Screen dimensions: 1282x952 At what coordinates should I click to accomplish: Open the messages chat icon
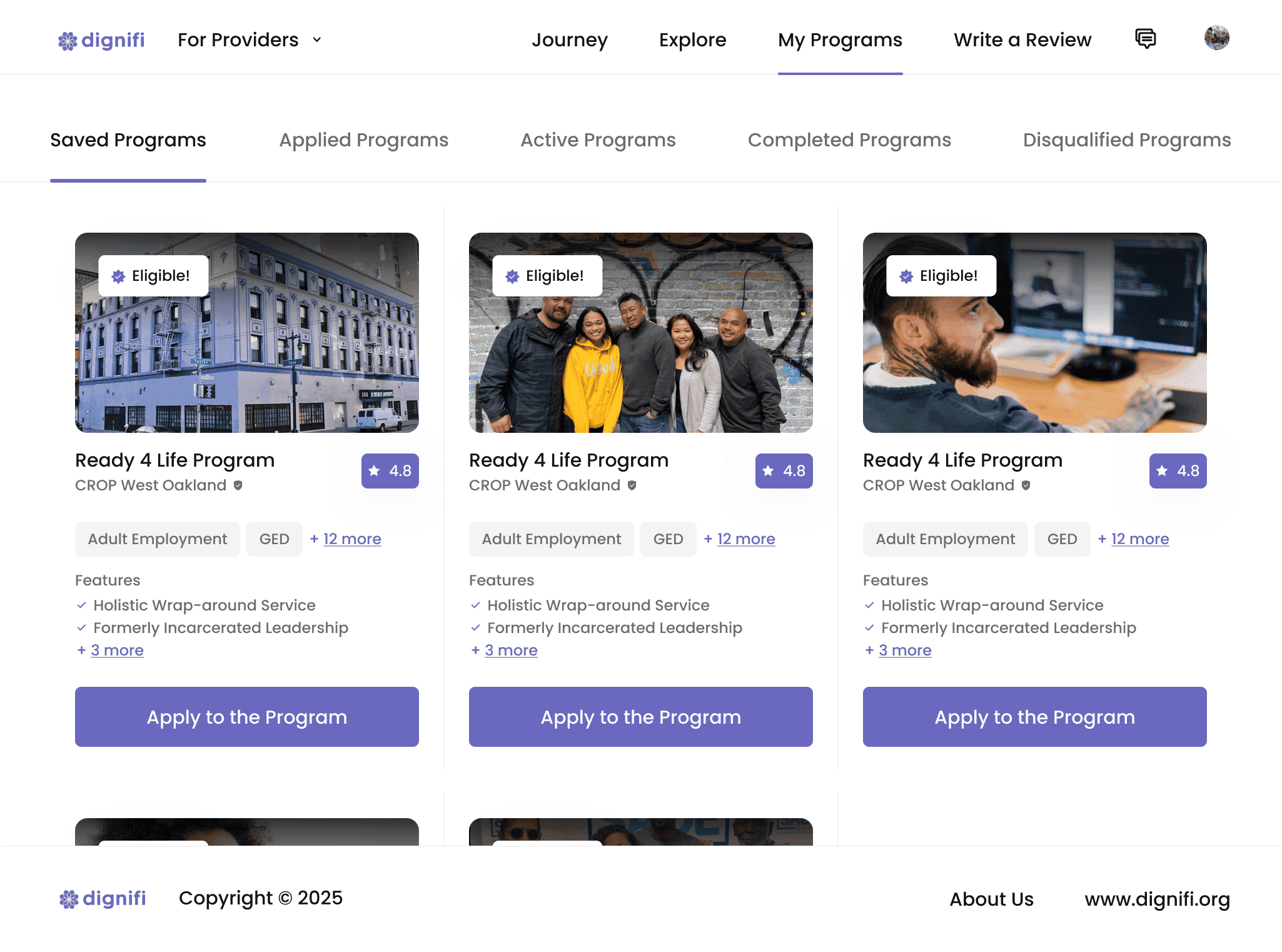(x=1145, y=39)
